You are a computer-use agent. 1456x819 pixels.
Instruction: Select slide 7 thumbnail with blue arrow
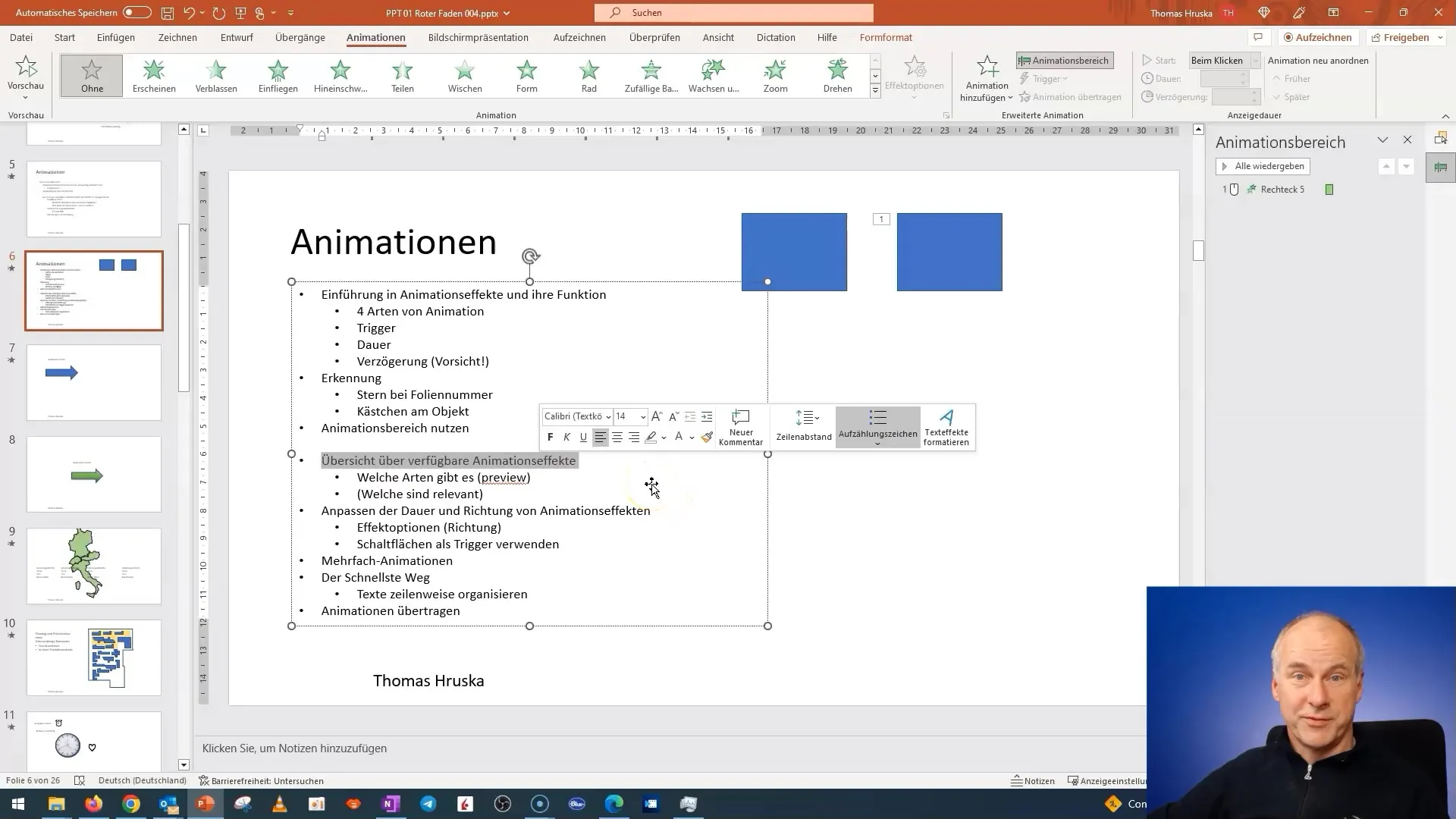pos(94,383)
